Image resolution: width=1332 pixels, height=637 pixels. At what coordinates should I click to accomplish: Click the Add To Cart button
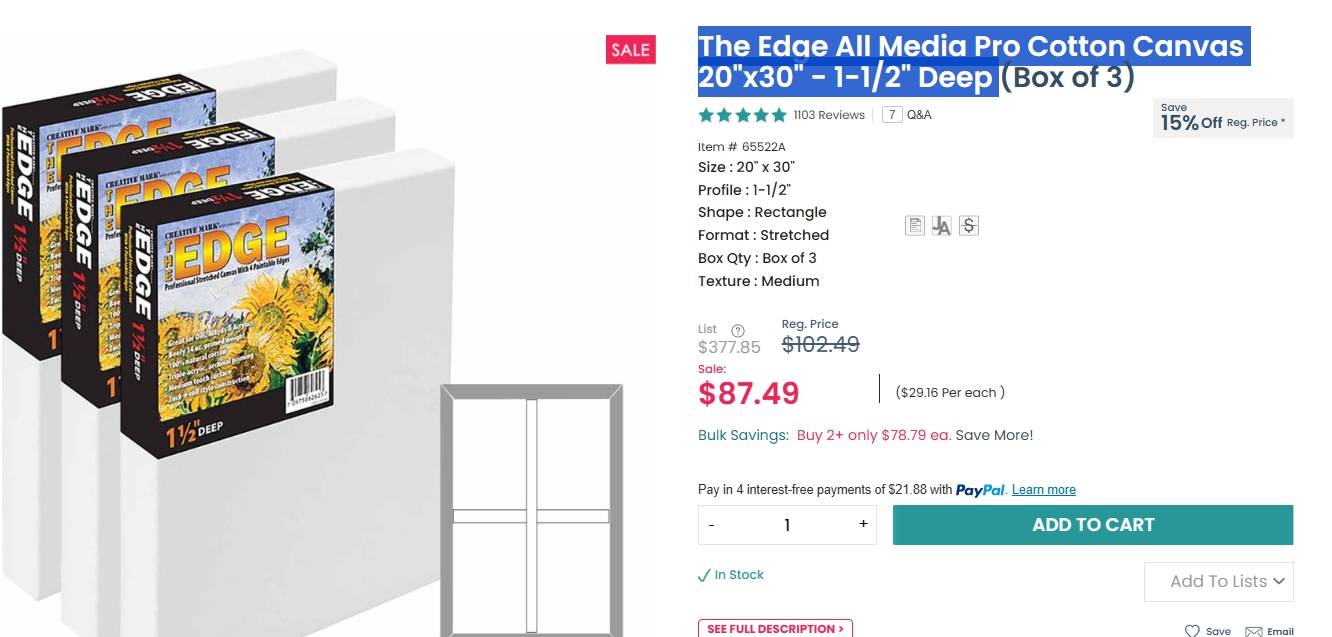1092,525
